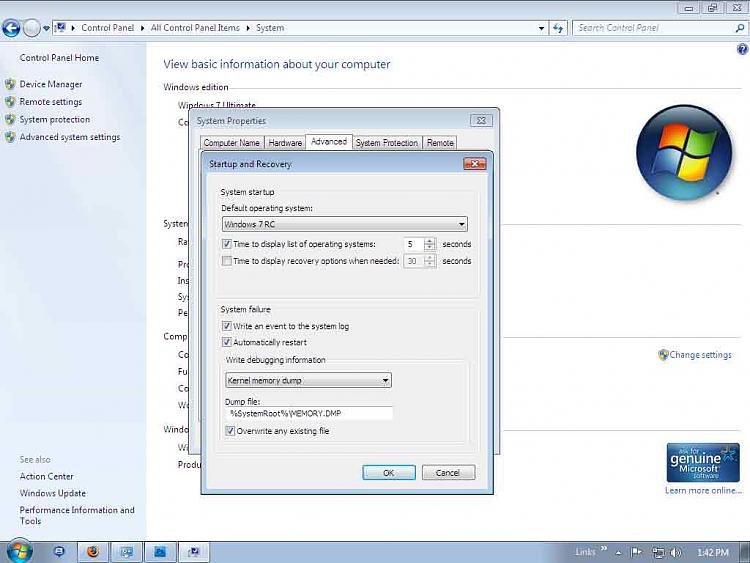The height and width of the screenshot is (563, 750).
Task: Close the Startup and Recovery dialog
Action: [x=474, y=164]
